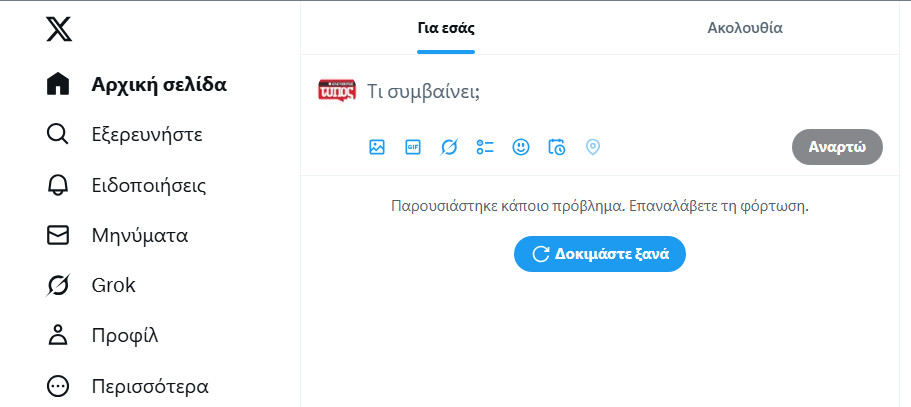Click the "Αναρτώ" post button

click(x=837, y=146)
